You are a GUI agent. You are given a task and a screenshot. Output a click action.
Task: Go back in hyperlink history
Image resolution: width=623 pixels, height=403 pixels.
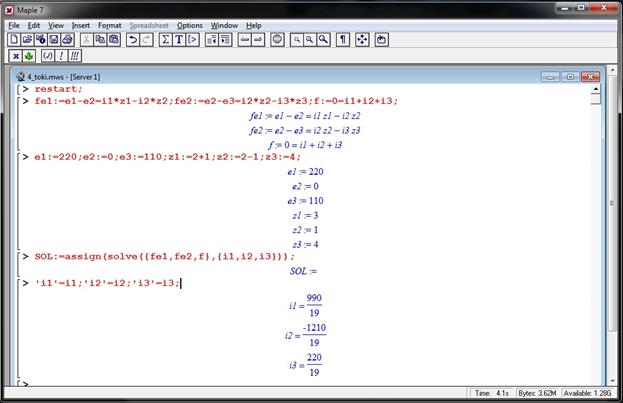coord(245,40)
